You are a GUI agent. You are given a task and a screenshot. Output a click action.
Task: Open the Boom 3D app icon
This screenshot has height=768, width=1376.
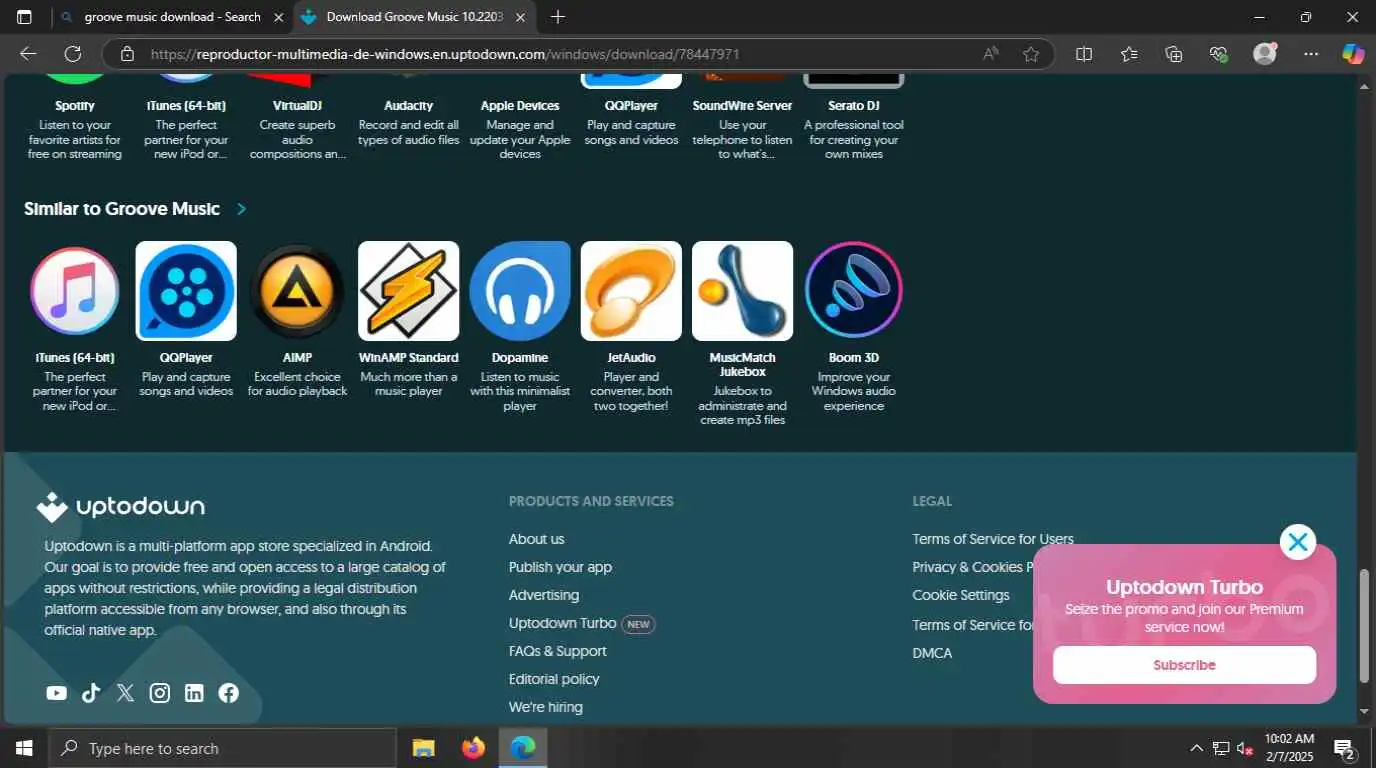coord(854,291)
